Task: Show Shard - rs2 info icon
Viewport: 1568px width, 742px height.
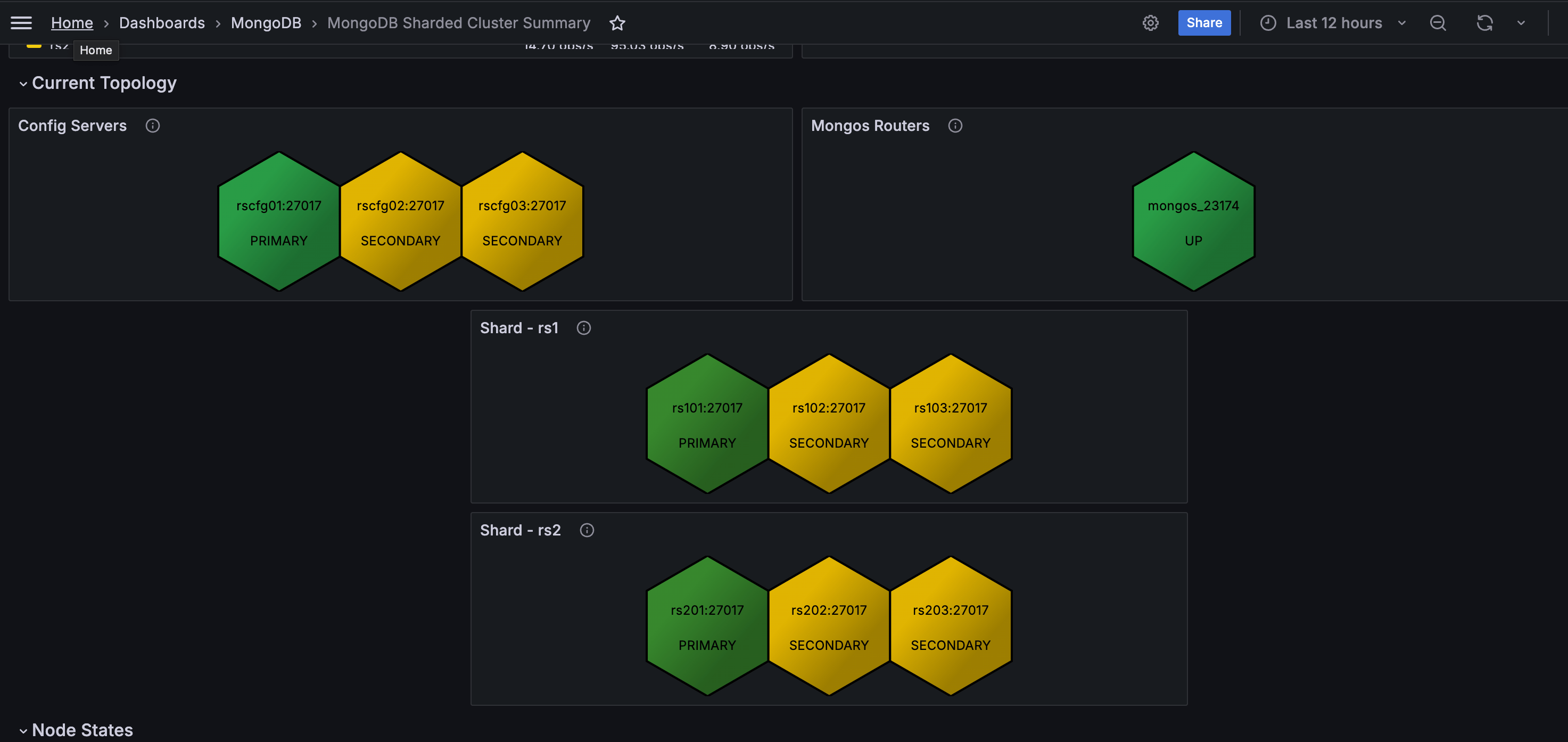Action: (586, 530)
